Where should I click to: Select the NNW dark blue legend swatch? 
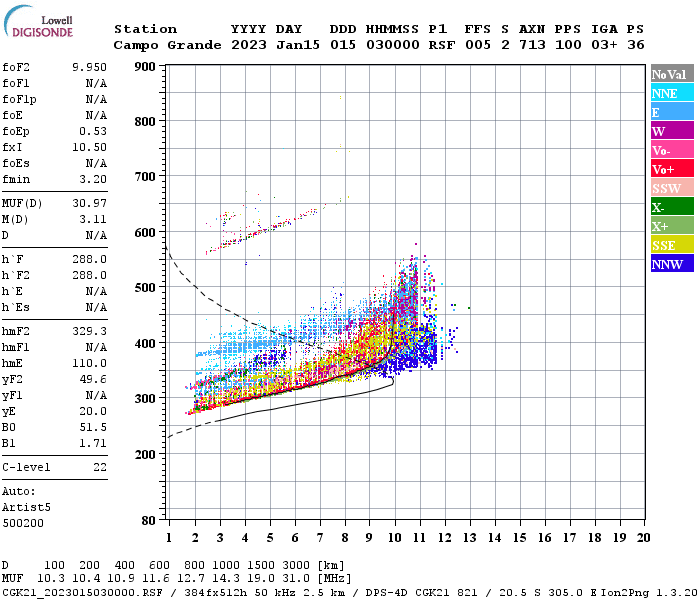pyautogui.click(x=672, y=263)
